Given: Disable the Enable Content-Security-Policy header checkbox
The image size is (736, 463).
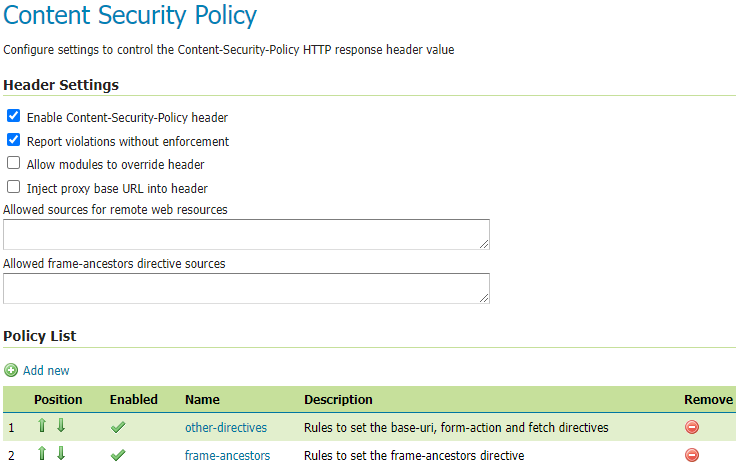Looking at the screenshot, I should pos(14,116).
